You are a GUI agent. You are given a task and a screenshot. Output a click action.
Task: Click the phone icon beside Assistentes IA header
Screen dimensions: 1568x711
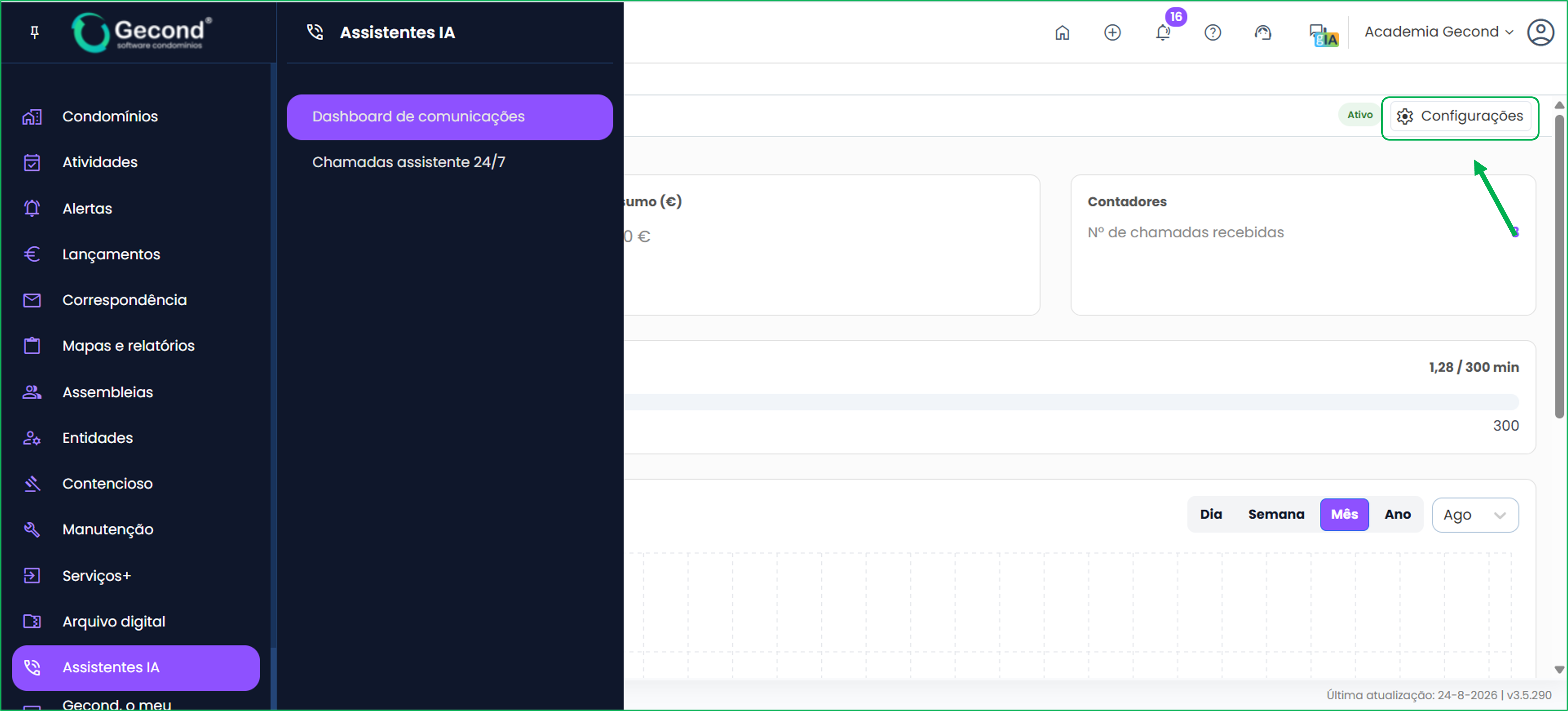point(315,32)
